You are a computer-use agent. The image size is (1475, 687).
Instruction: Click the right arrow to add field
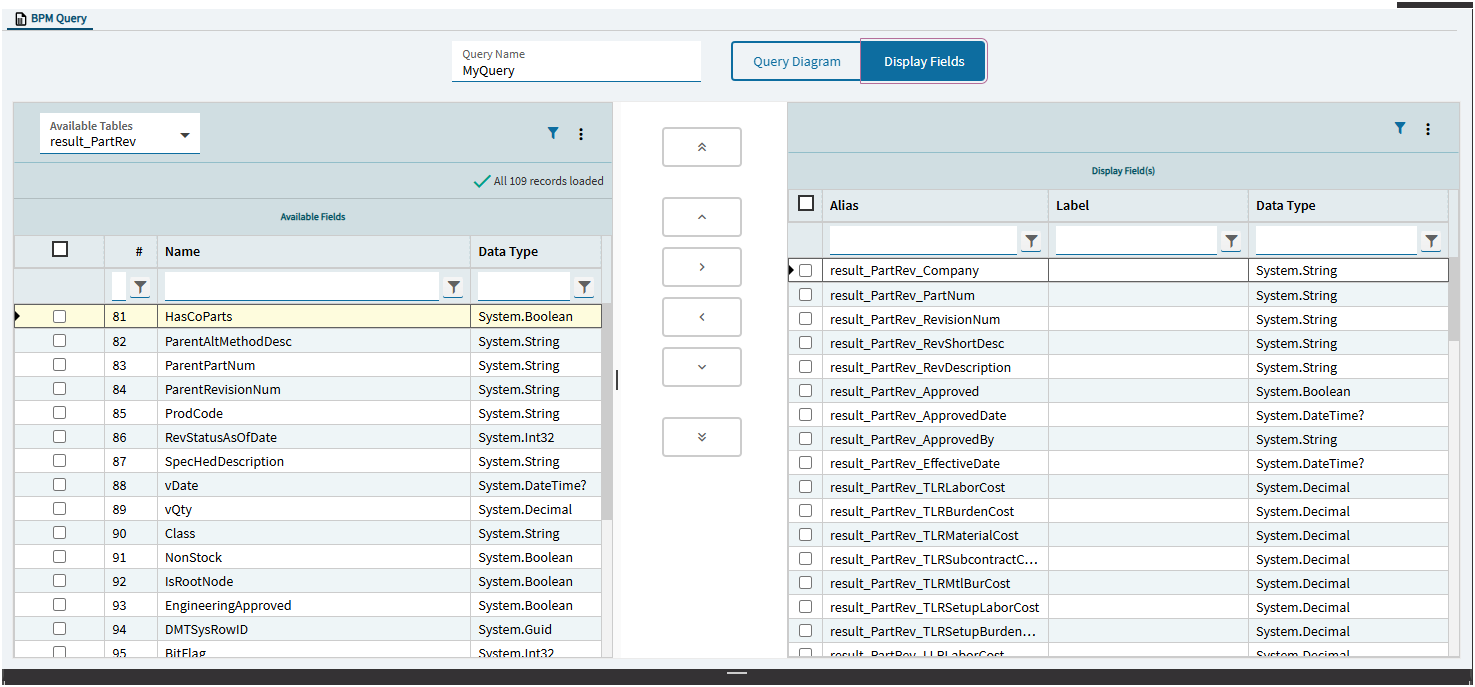(701, 267)
